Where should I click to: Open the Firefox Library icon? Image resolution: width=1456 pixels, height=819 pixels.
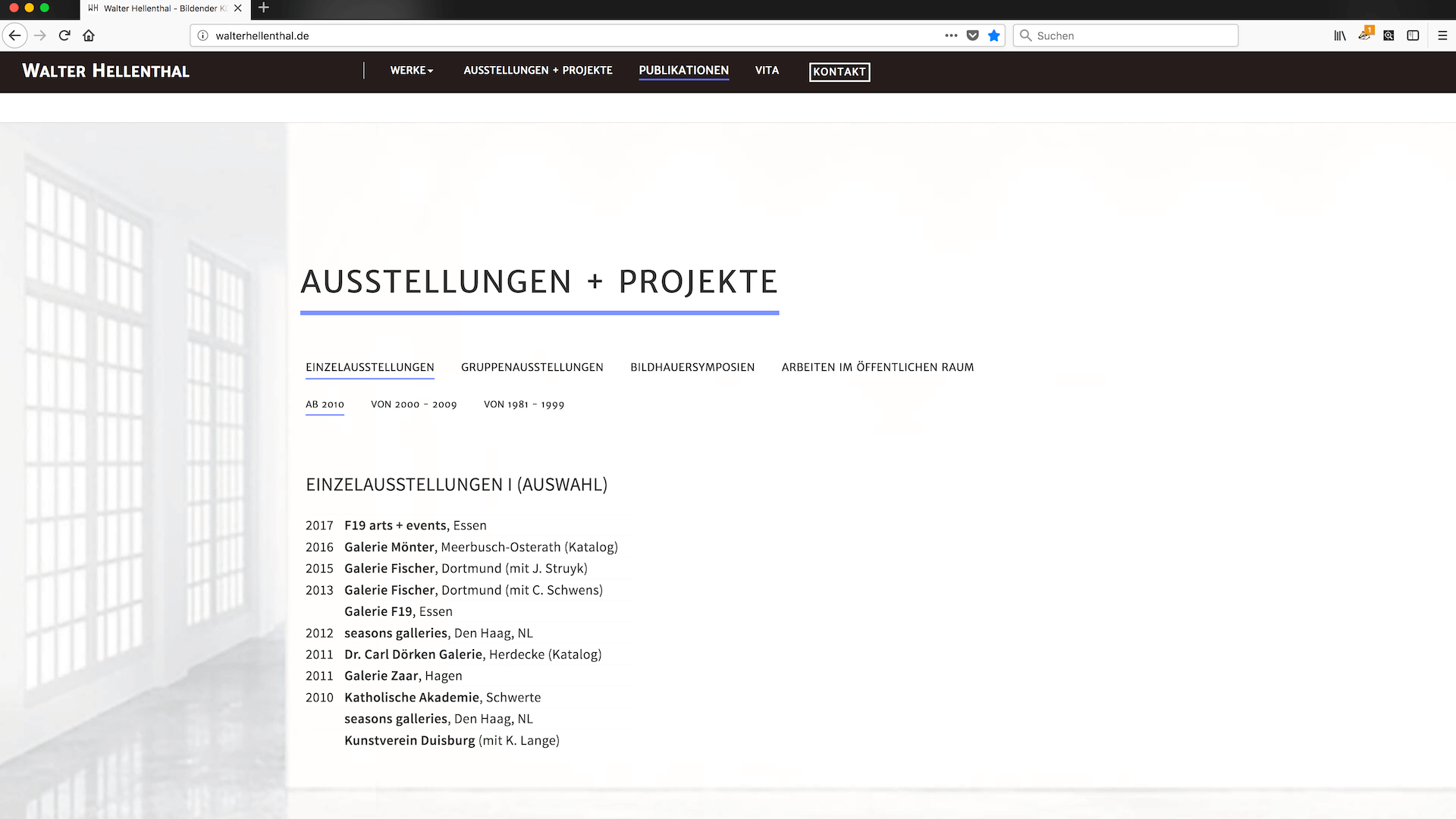tap(1339, 35)
